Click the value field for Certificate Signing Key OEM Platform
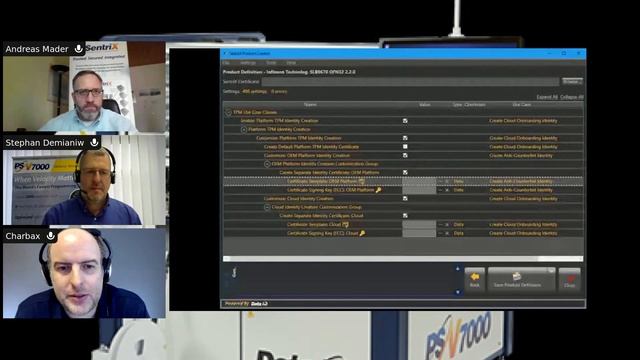This screenshot has width=640, height=360. [x=419, y=190]
